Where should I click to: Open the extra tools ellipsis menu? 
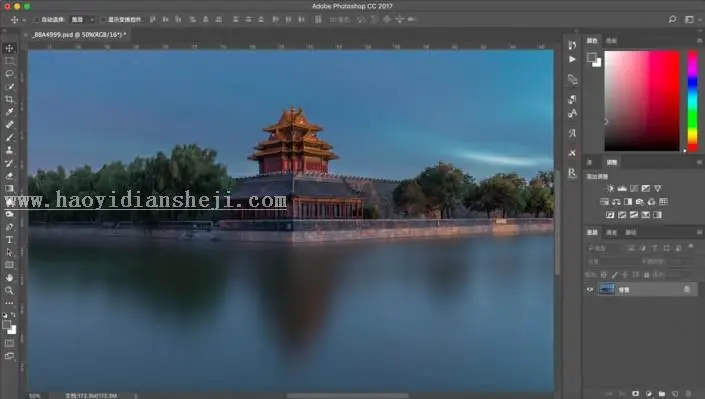9,303
